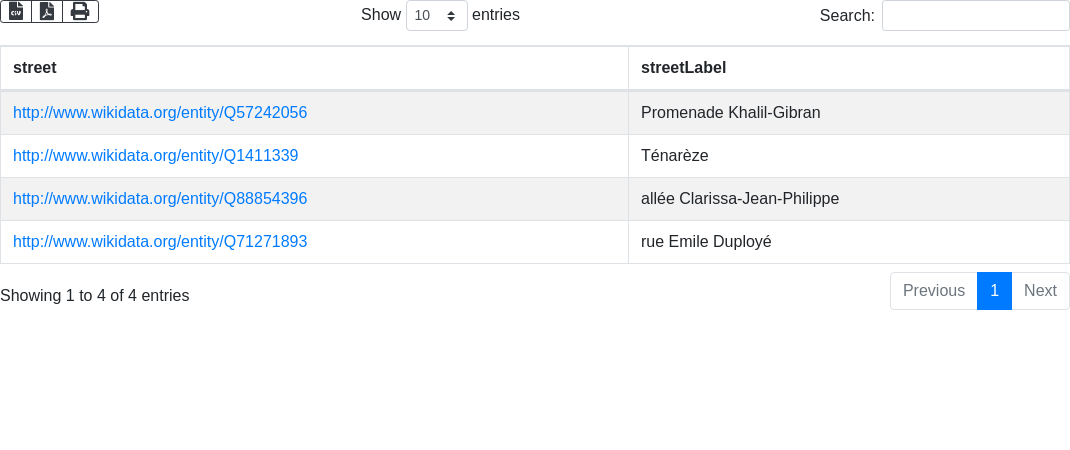Viewport: 1070px width, 450px height.
Task: Go to the Previous page
Action: pos(933,291)
